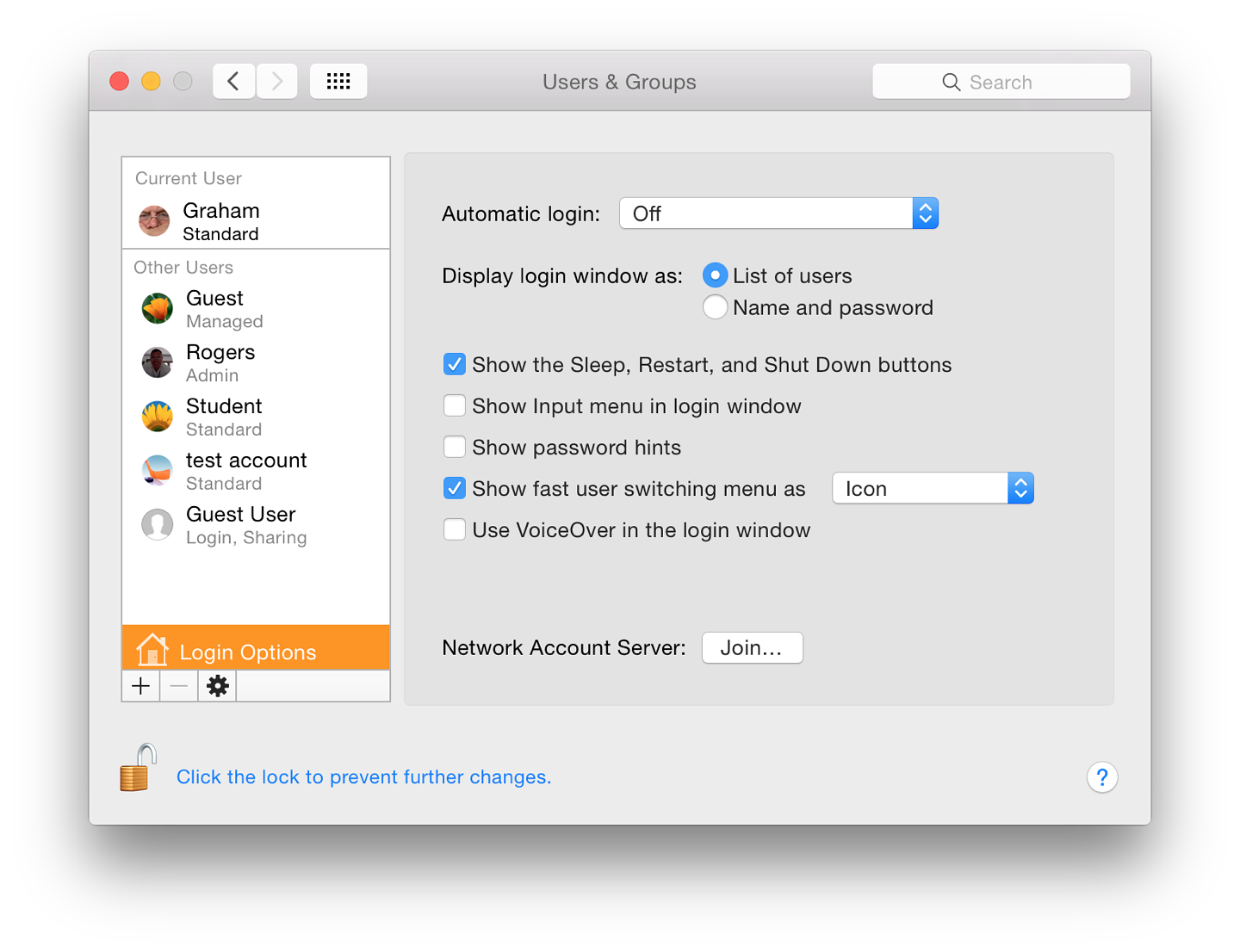The width and height of the screenshot is (1240, 952).
Task: Click the Network Account Server label
Action: click(x=564, y=647)
